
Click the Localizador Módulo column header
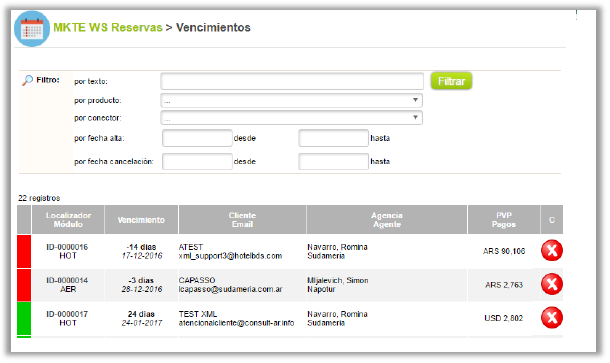coord(68,220)
